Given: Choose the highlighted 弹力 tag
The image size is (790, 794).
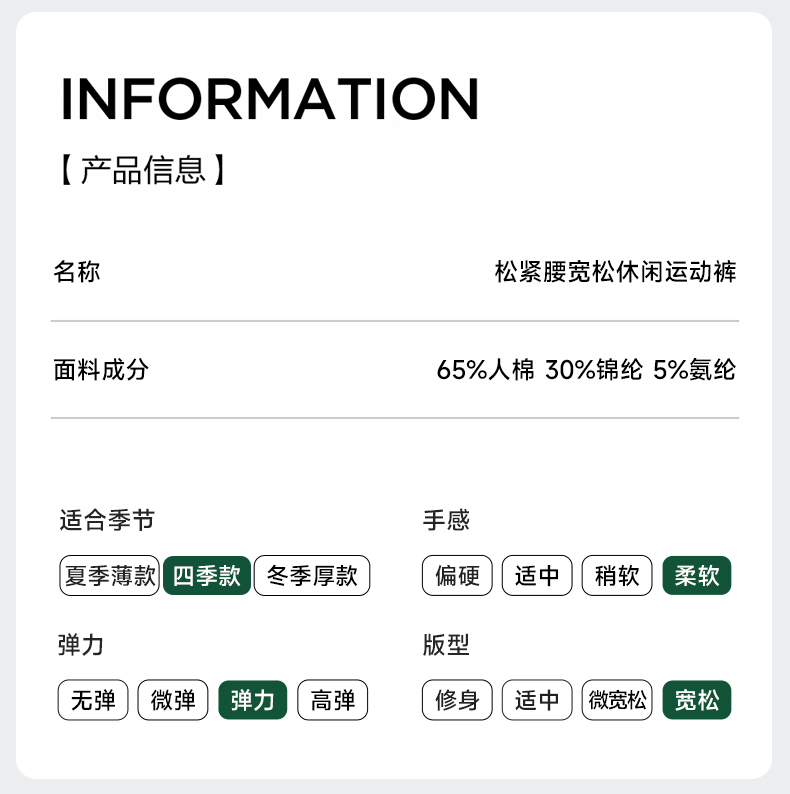Looking at the screenshot, I should 253,700.
